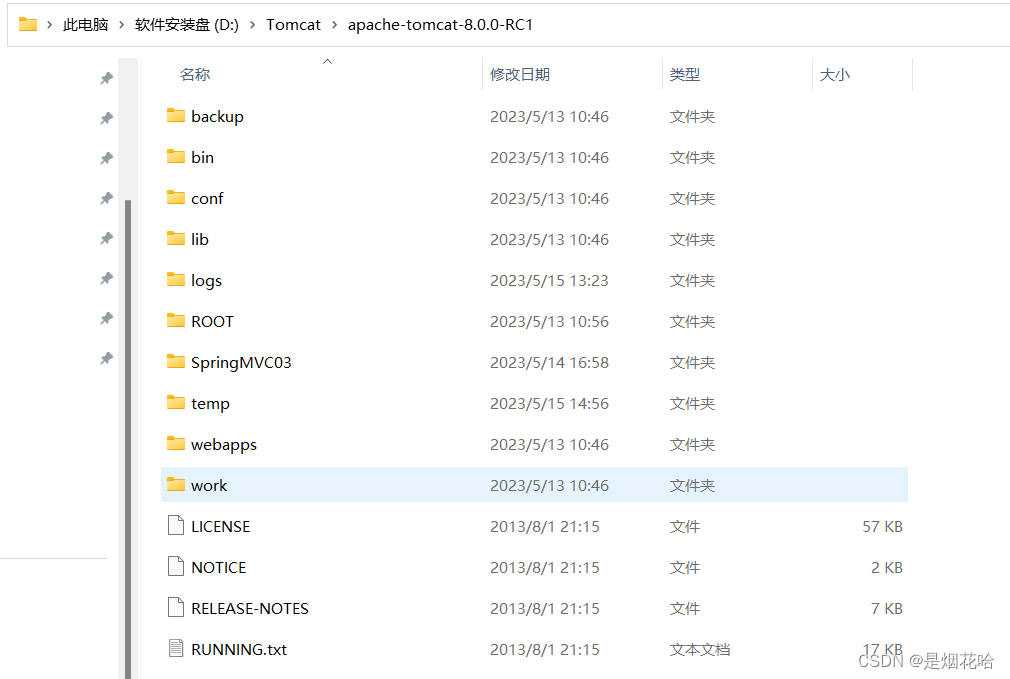Sort by 类型 column header
1010x679 pixels.
coord(685,75)
